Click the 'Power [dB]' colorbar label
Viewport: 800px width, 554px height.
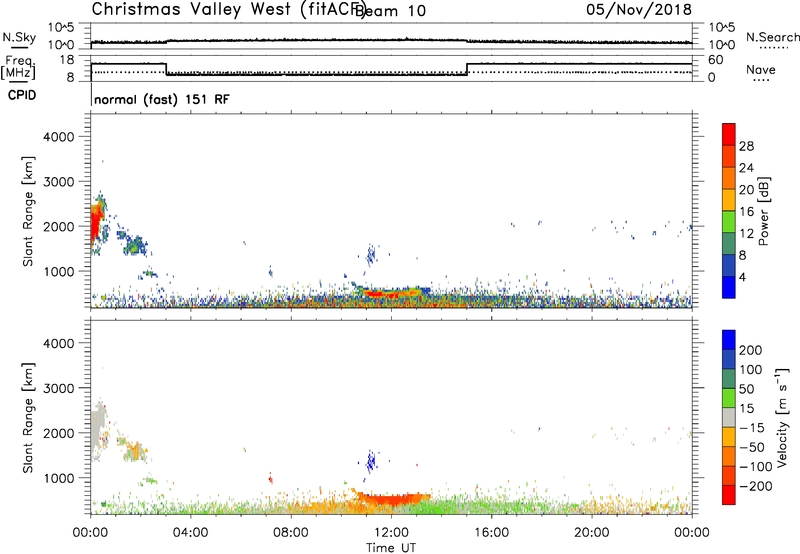[x=763, y=212]
